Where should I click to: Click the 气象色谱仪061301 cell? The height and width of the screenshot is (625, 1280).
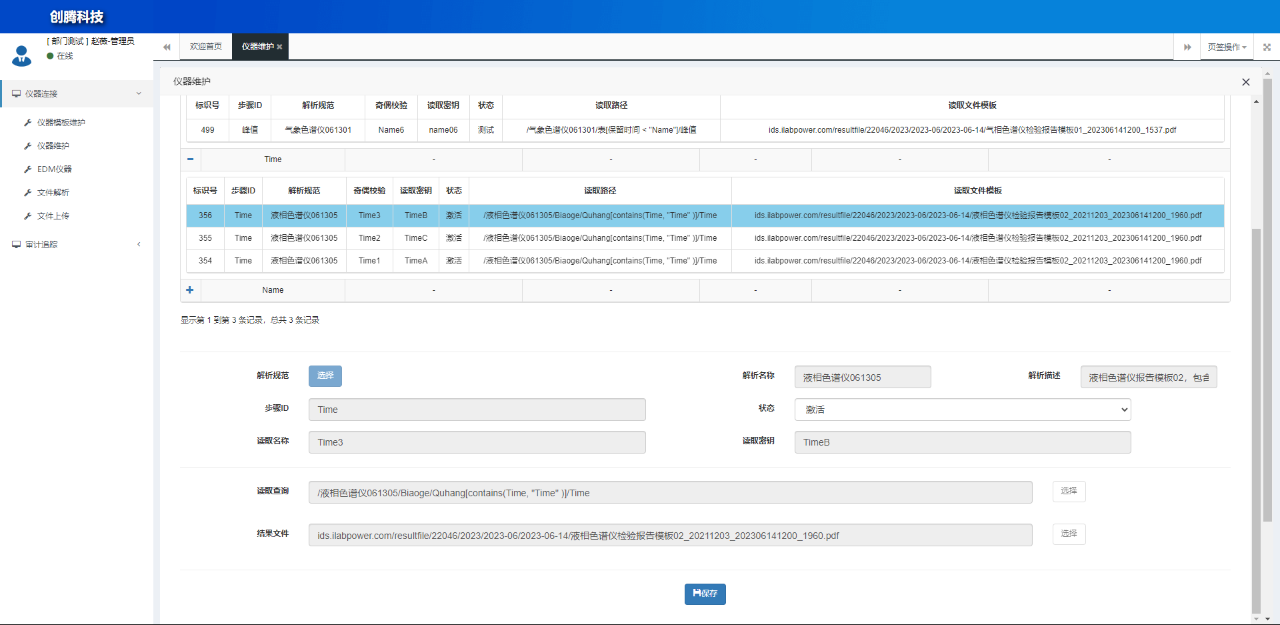coord(318,130)
